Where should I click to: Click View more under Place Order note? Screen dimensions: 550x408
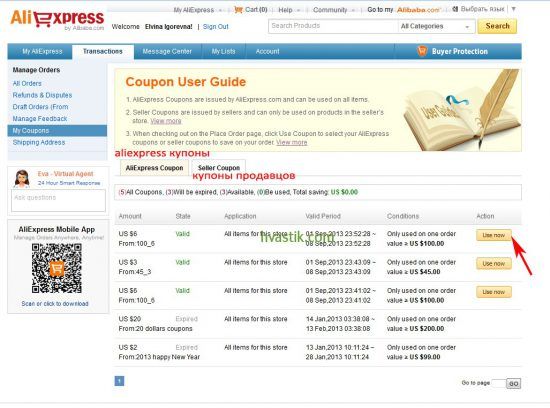tap(291, 142)
